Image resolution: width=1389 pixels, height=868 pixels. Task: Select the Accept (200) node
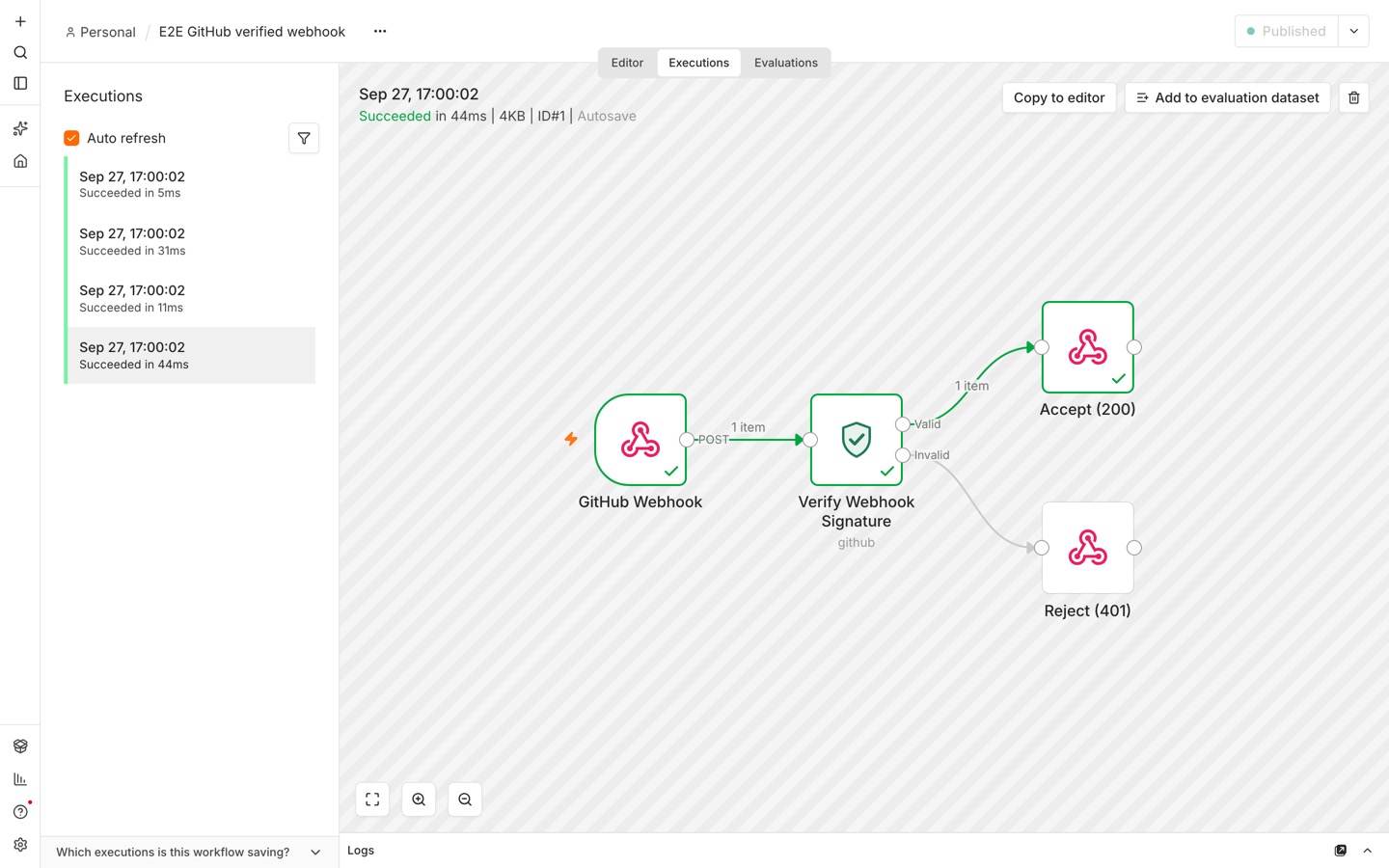coord(1088,347)
